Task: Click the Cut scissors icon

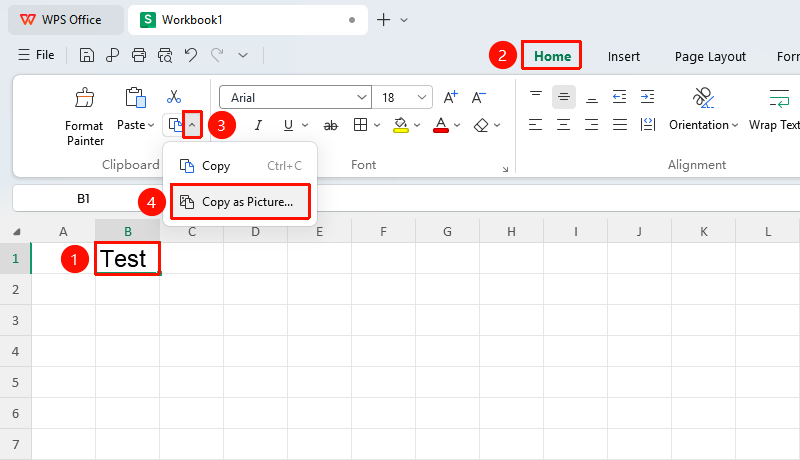Action: click(x=174, y=97)
